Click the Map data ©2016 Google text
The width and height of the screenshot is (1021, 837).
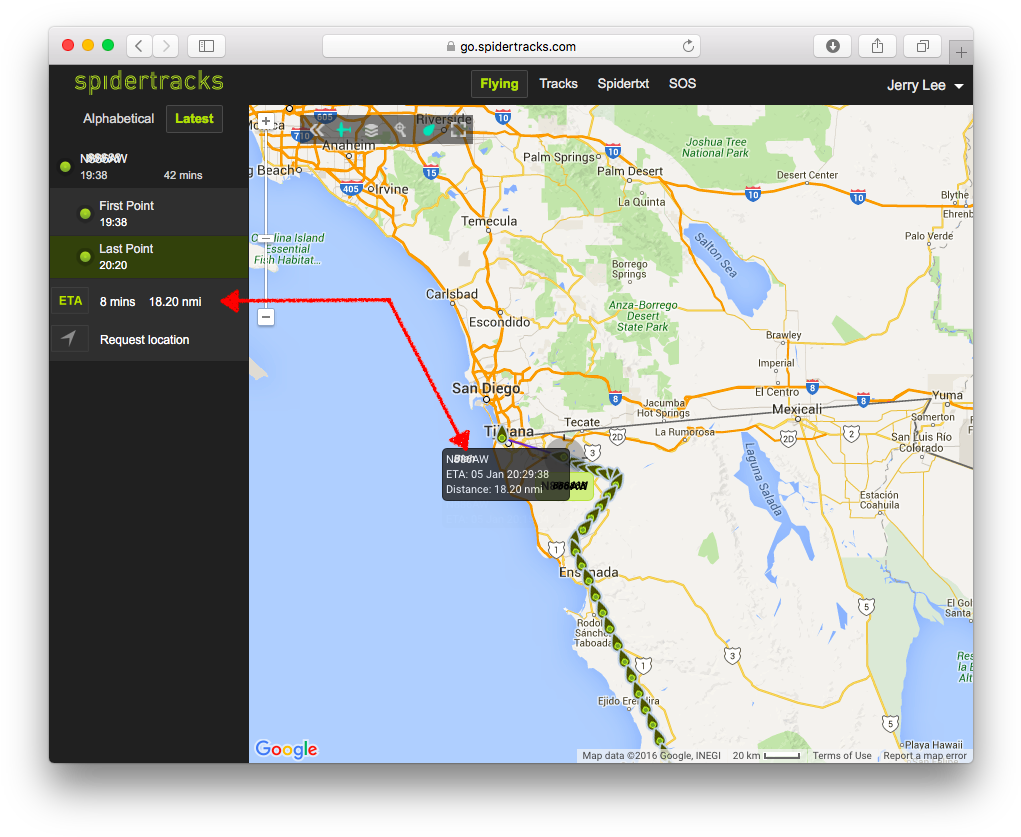651,756
